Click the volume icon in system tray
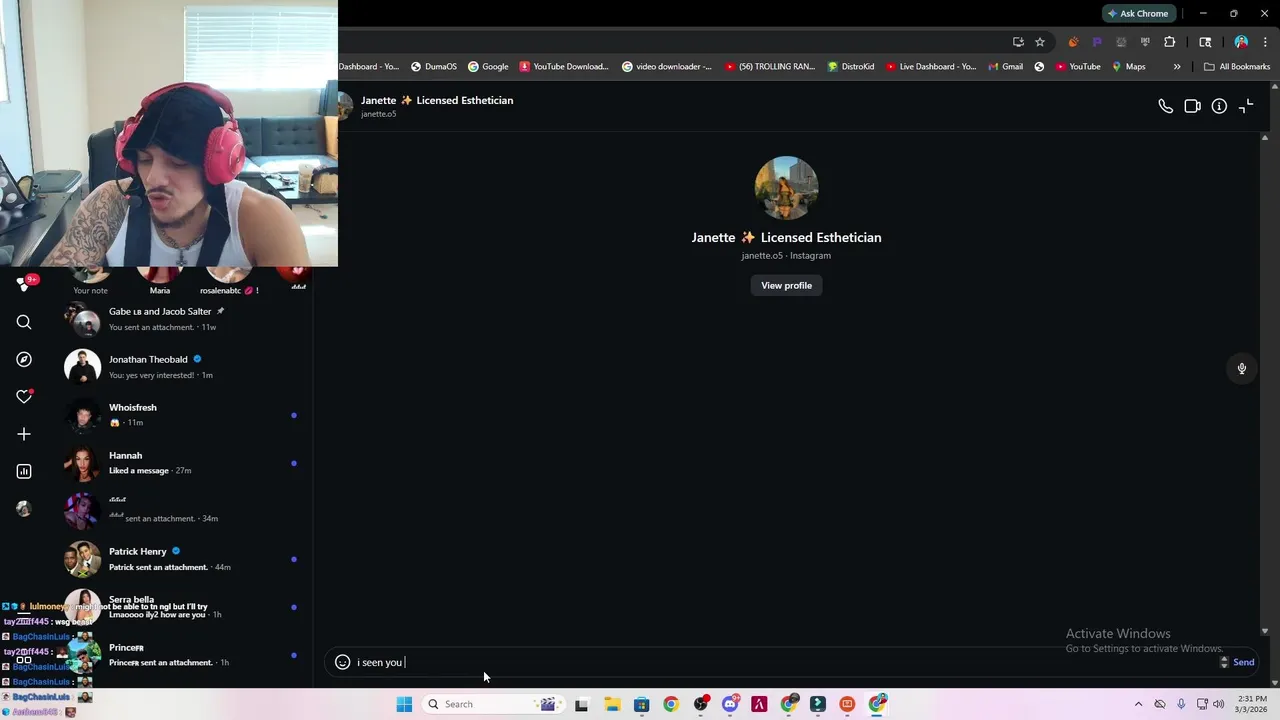Image resolution: width=1280 pixels, height=720 pixels. pos(1218,704)
